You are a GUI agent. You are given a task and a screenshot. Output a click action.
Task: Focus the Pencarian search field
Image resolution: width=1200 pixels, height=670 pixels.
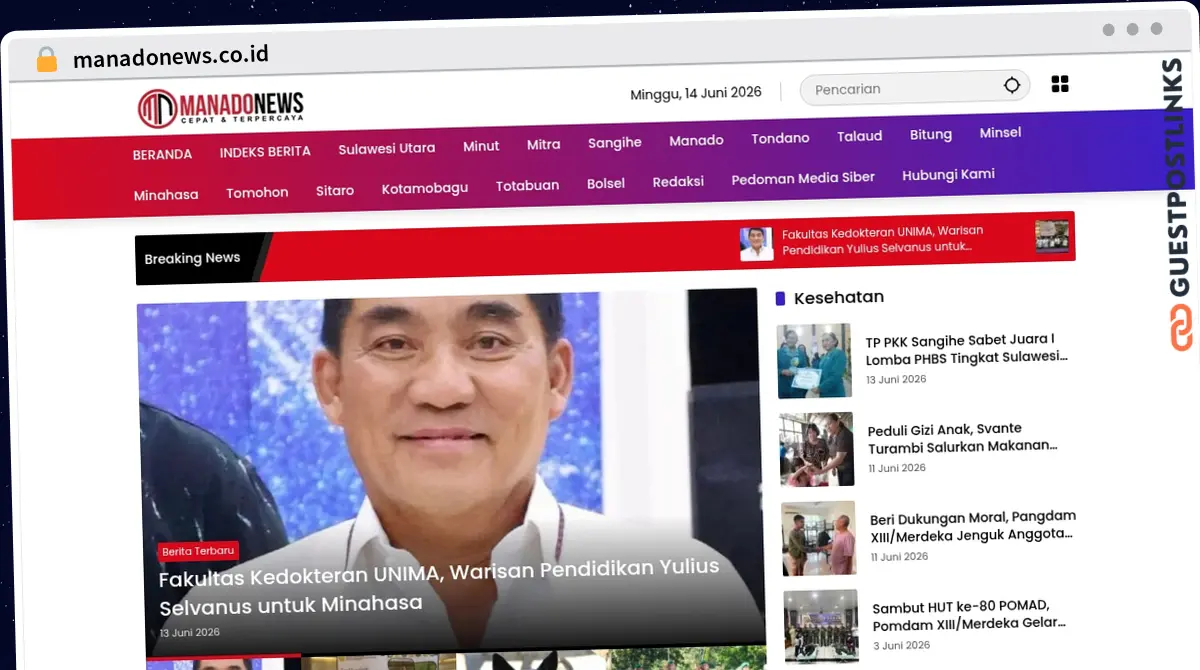coord(914,88)
